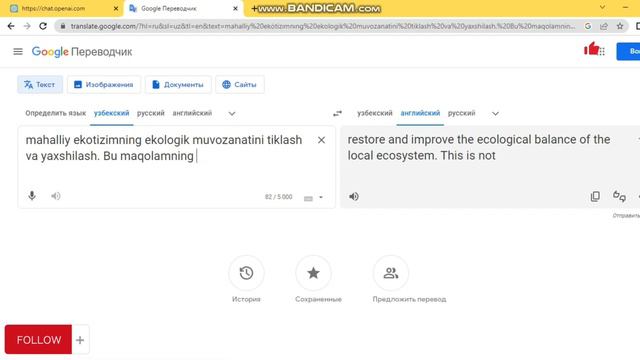Viewport: 640px width, 360px height.
Task: Go back in browser
Action: 11,26
